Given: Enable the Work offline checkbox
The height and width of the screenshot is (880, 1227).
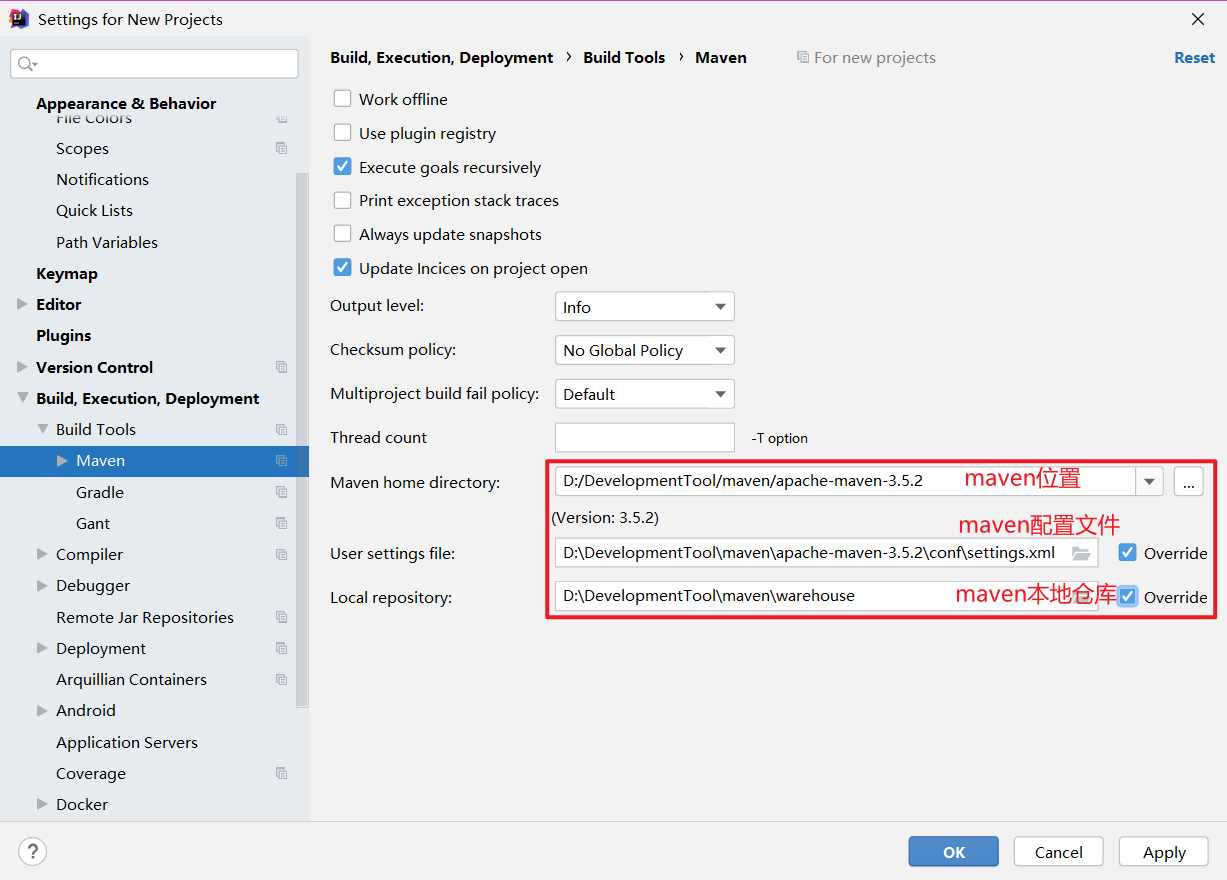Looking at the screenshot, I should [342, 98].
